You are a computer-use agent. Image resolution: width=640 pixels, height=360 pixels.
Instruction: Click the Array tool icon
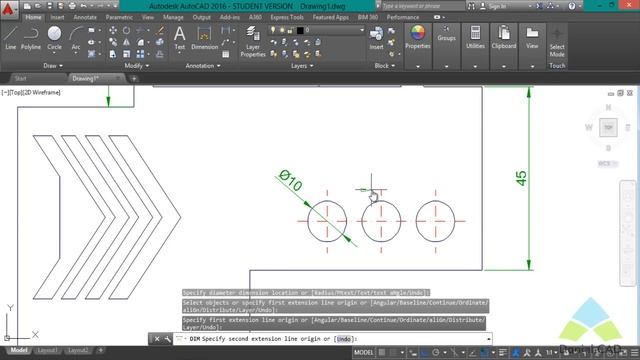point(140,54)
